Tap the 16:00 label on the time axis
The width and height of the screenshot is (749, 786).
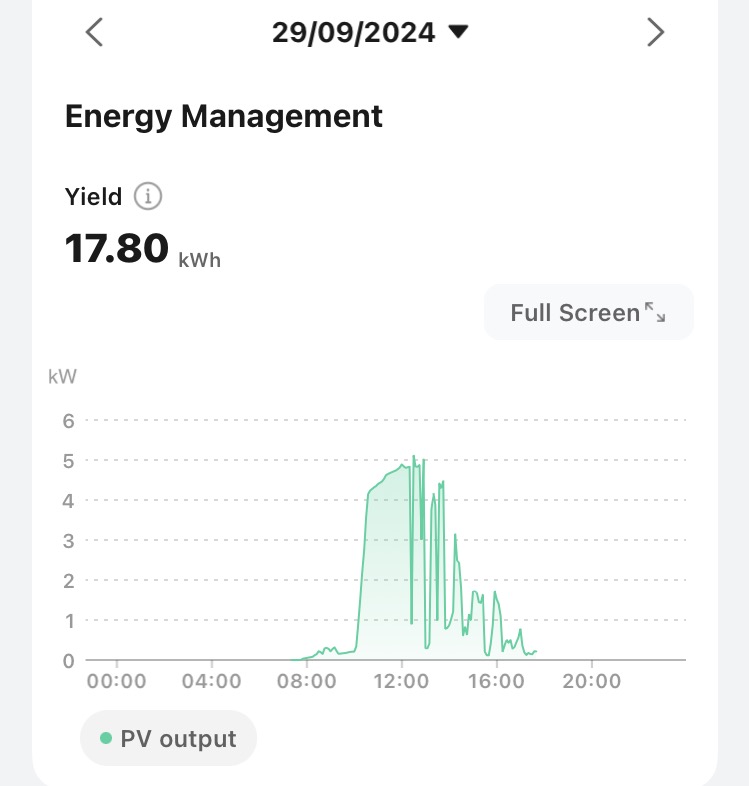tap(496, 682)
